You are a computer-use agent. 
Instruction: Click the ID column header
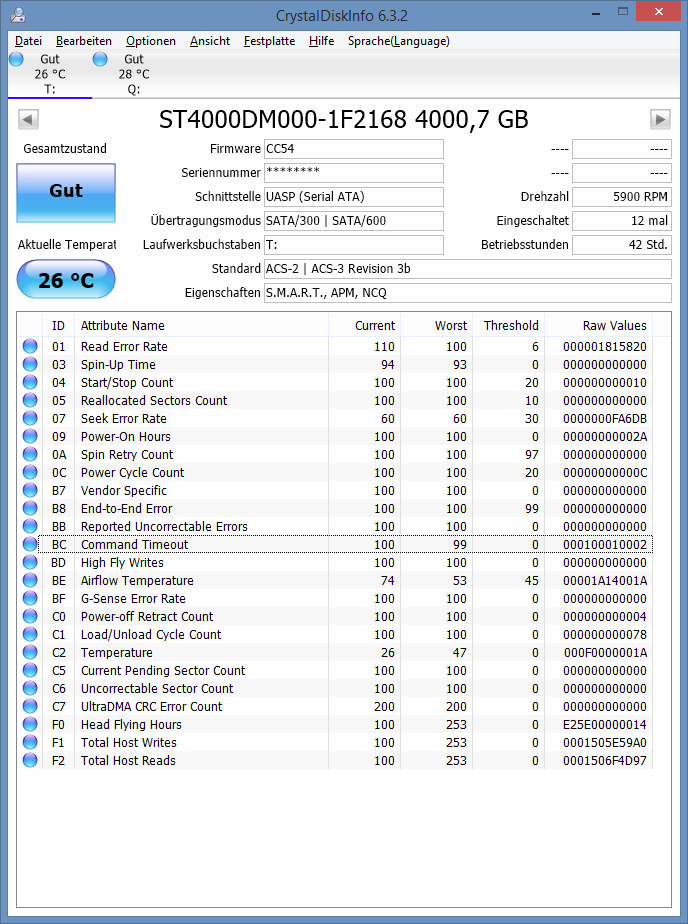point(58,325)
